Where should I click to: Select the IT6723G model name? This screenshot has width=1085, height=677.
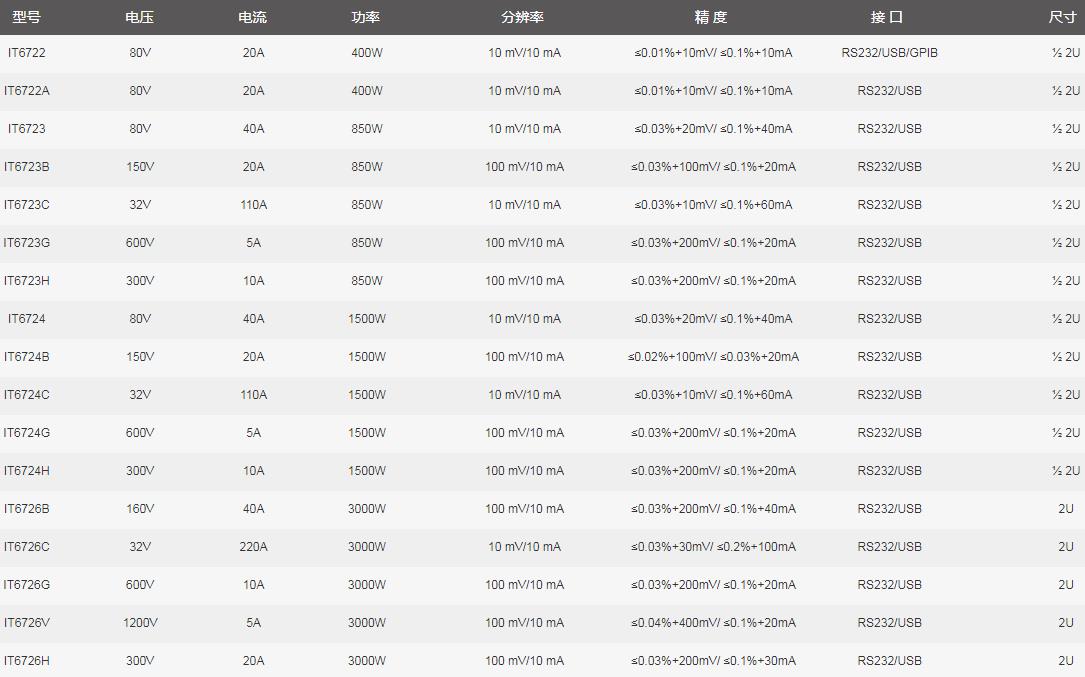coord(27,243)
